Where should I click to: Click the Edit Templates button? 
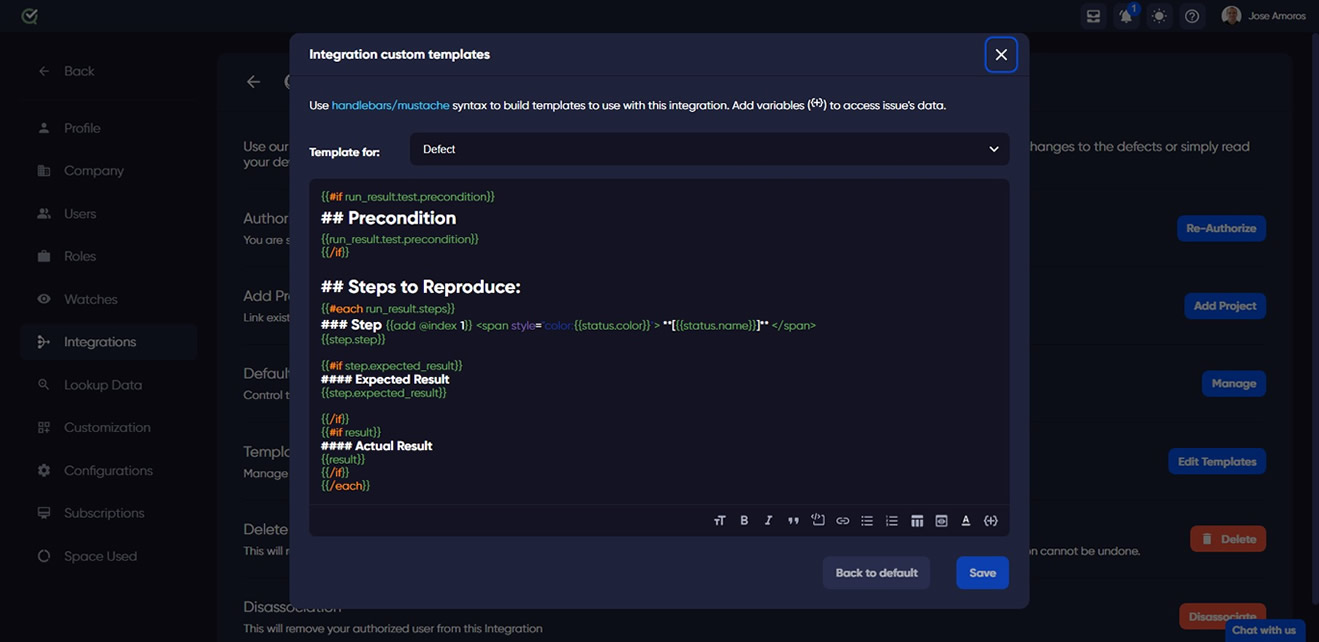1217,461
